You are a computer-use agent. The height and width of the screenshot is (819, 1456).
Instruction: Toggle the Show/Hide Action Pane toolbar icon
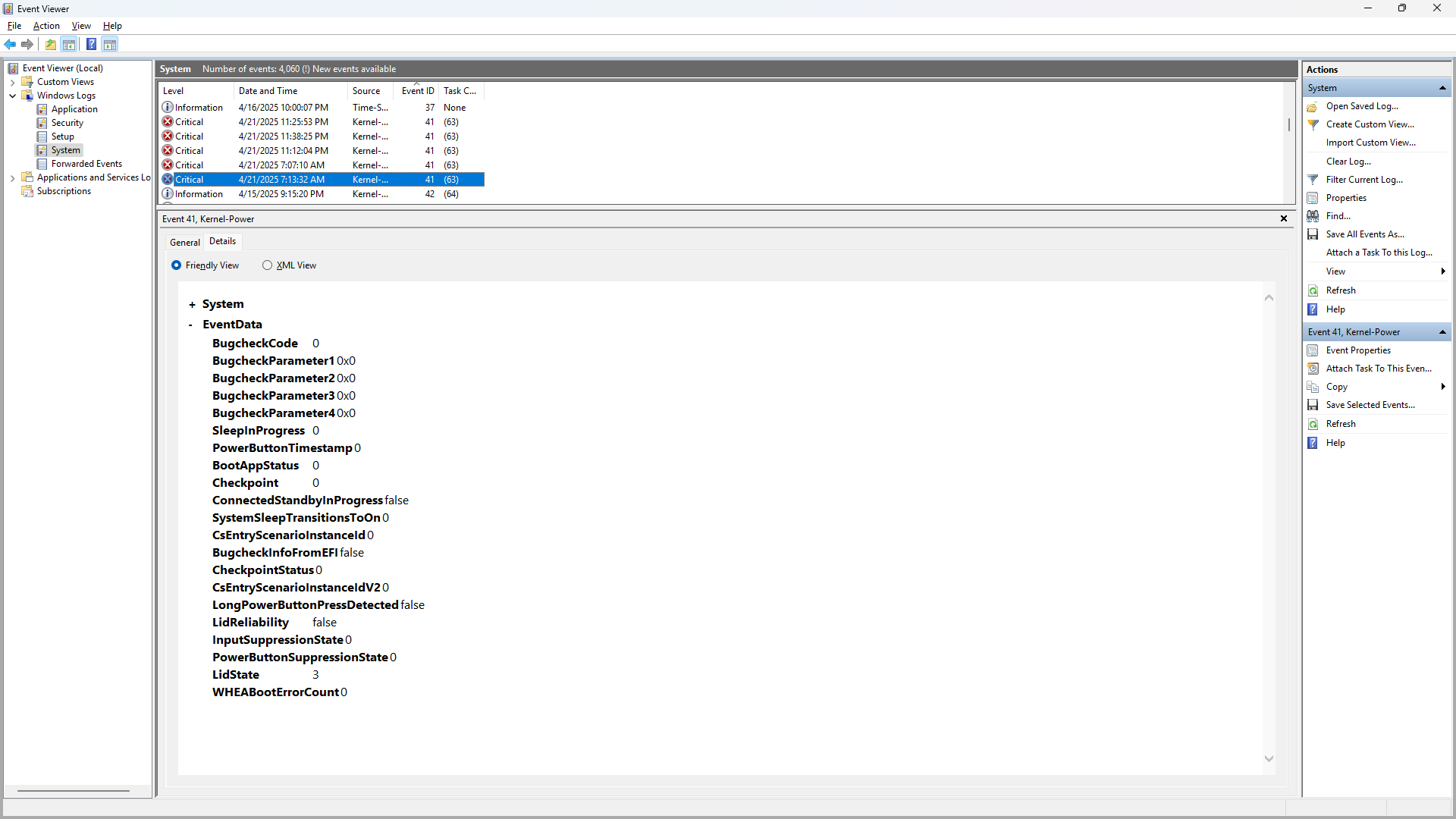[110, 45]
